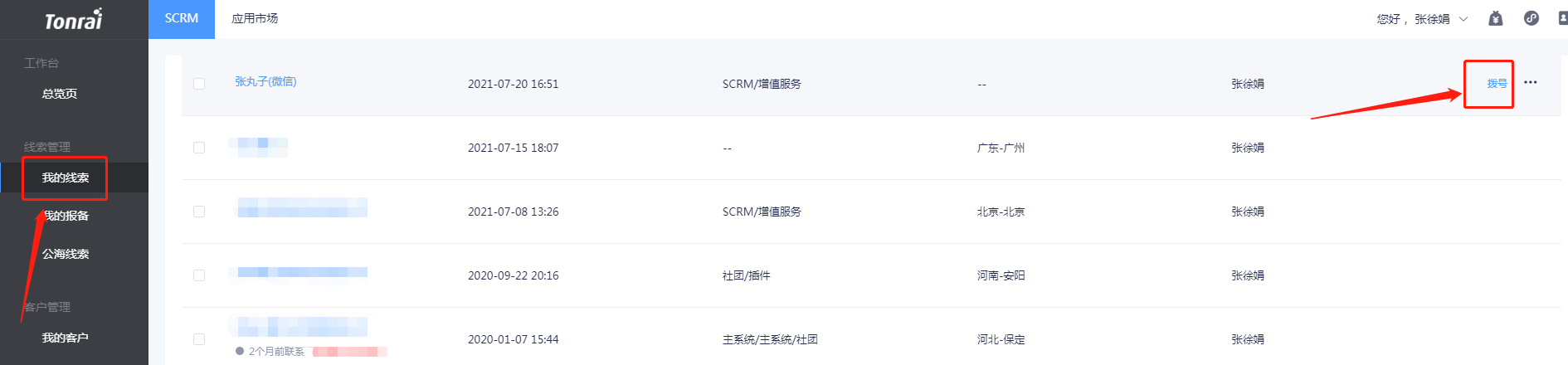Open 公海线索 in the sidebar
The image size is (1568, 365).
point(66,254)
